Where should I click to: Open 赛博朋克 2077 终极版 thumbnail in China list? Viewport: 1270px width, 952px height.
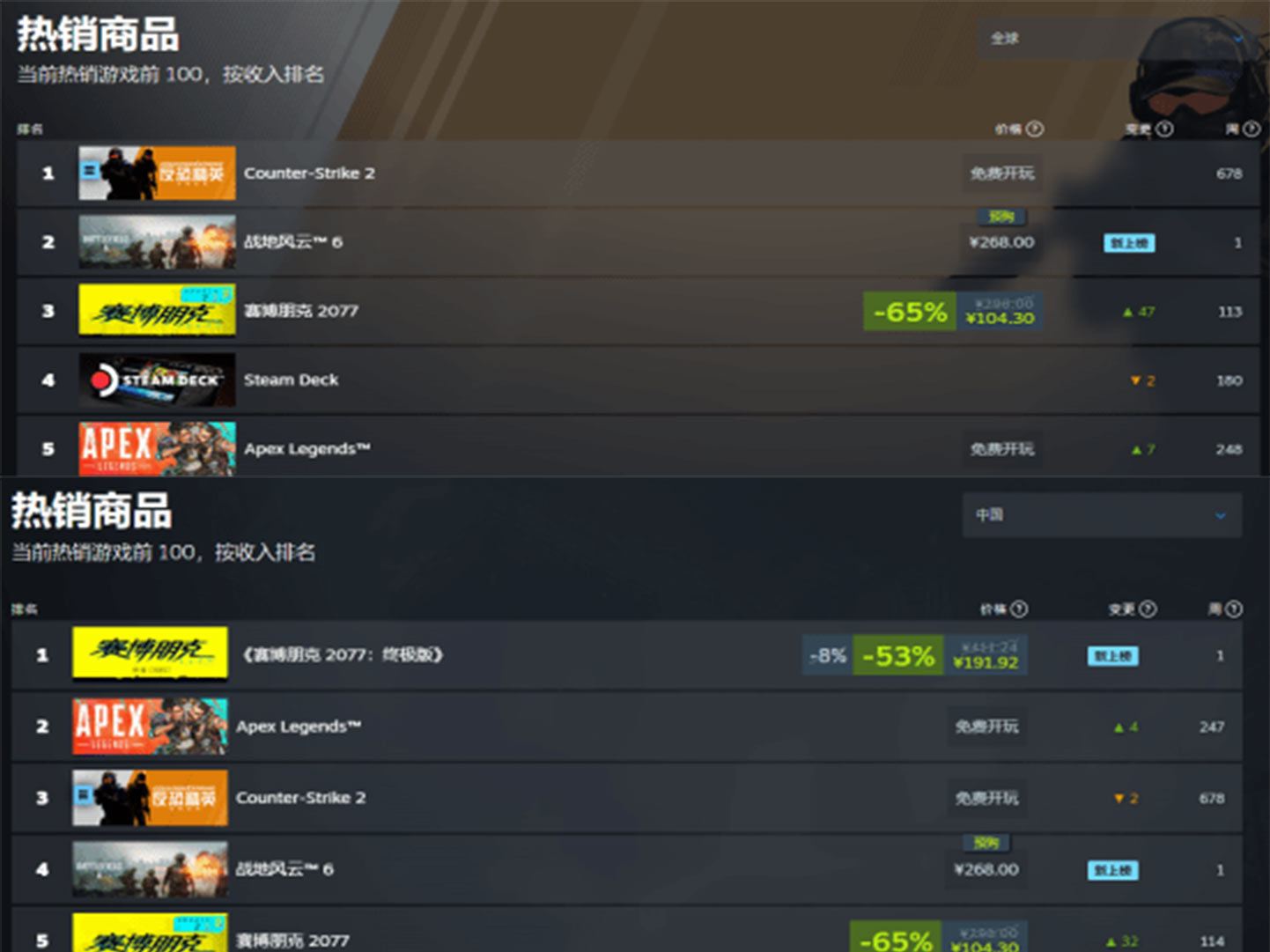point(150,654)
